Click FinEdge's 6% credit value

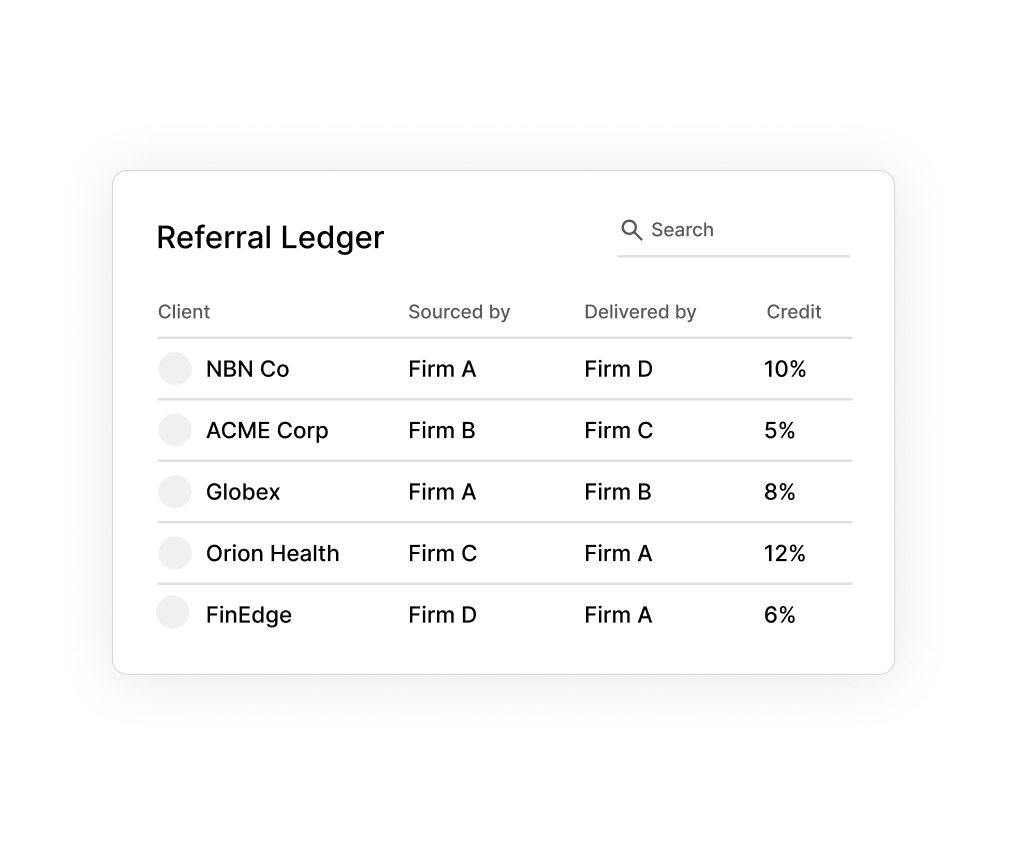pyautogui.click(x=779, y=614)
